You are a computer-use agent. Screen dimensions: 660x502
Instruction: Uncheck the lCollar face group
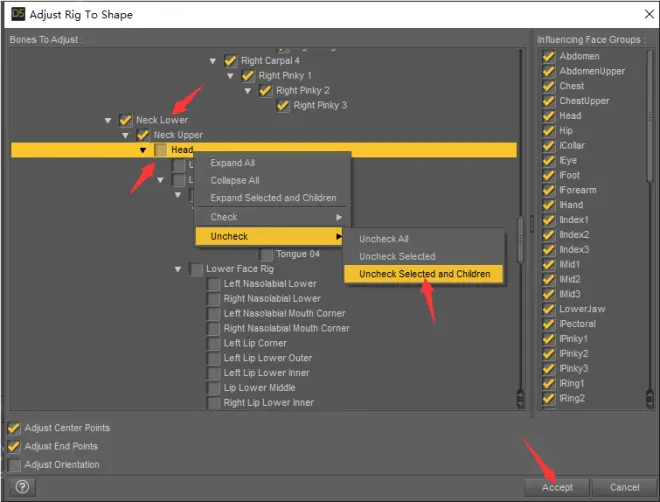pos(548,146)
